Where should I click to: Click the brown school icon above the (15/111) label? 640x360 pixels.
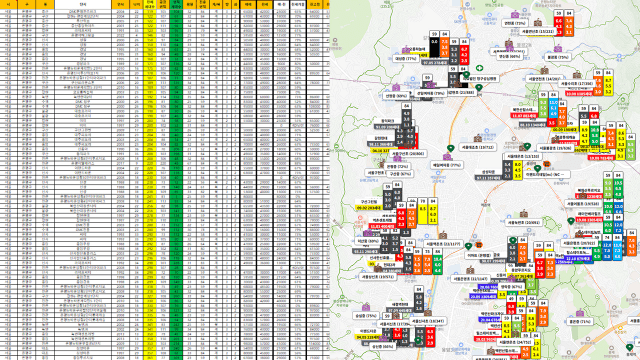(538, 23)
